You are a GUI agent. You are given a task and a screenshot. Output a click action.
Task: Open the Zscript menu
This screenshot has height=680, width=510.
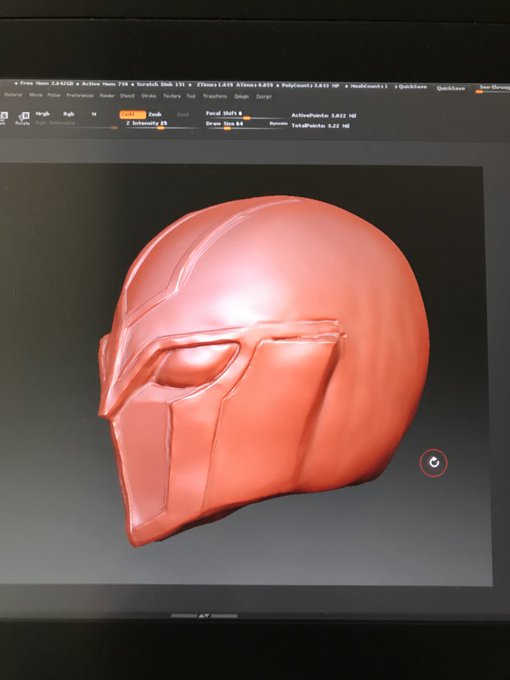(264, 96)
